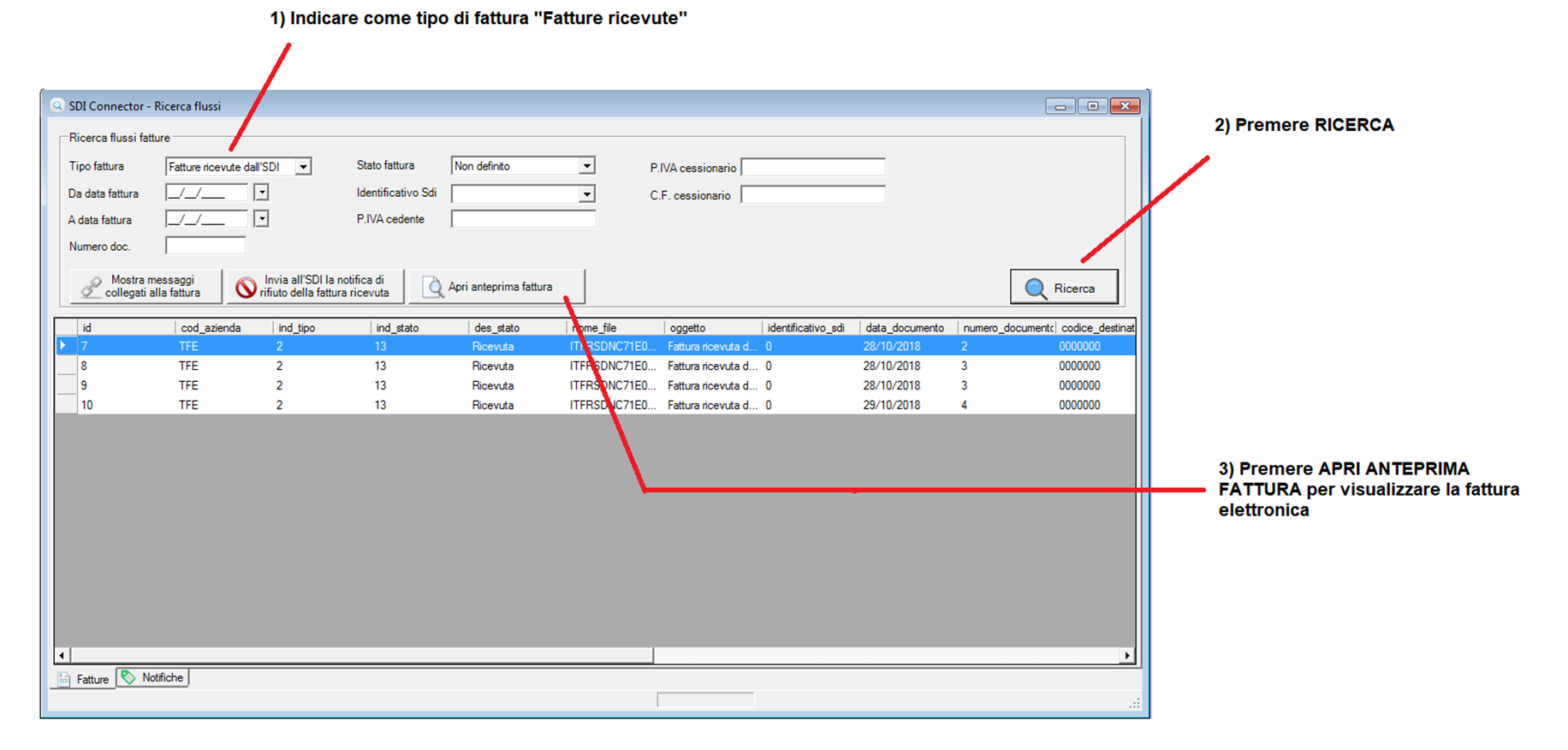Screen dimensions: 1568x750
Task: Open the A data fattura date picker
Action: (262, 219)
